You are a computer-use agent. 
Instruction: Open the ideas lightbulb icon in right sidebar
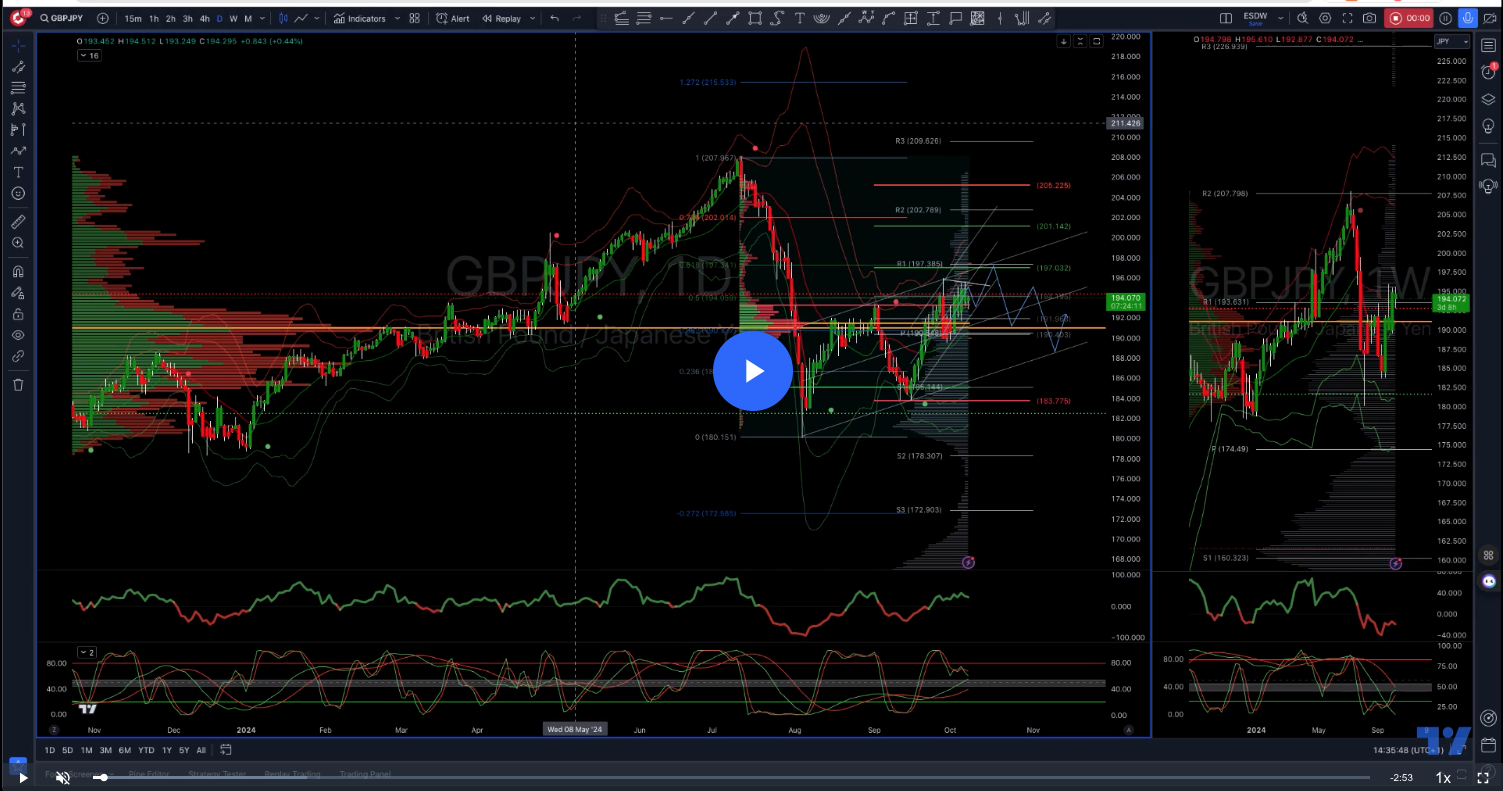point(1488,126)
